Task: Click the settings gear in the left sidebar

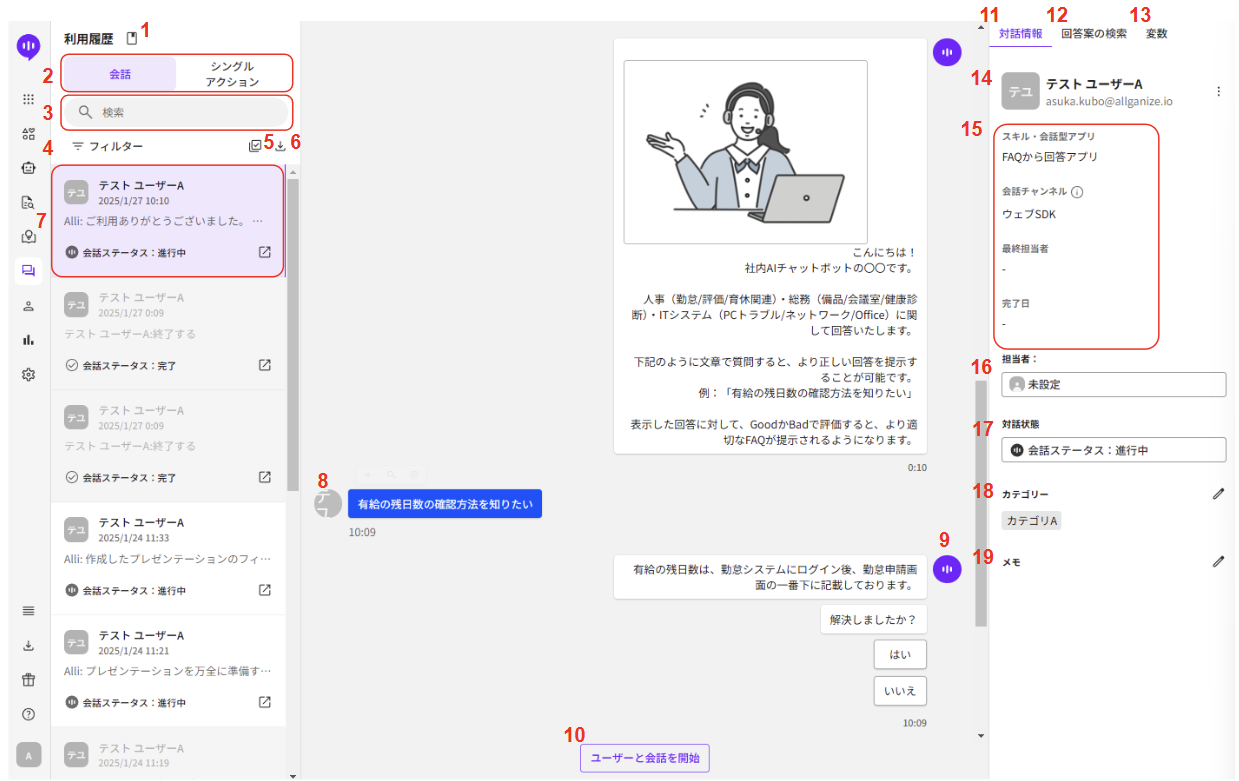Action: tap(28, 375)
